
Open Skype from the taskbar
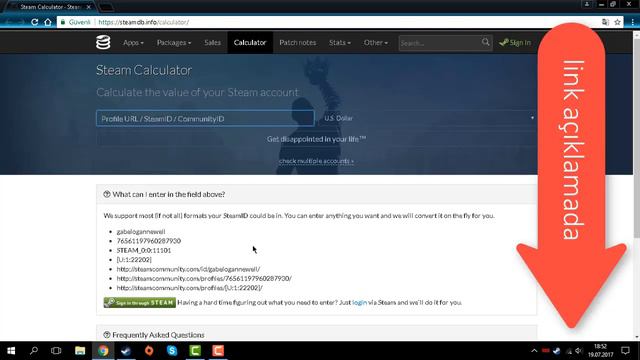click(172, 351)
